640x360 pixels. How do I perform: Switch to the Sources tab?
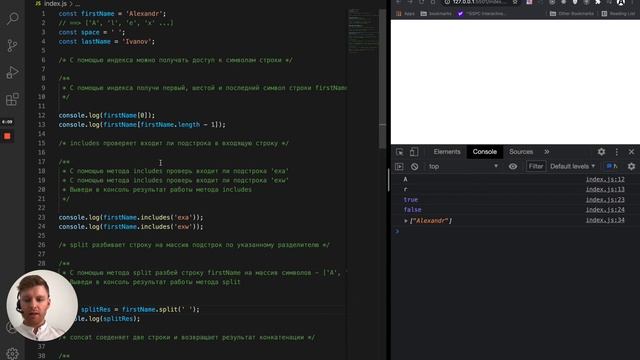pos(521,152)
